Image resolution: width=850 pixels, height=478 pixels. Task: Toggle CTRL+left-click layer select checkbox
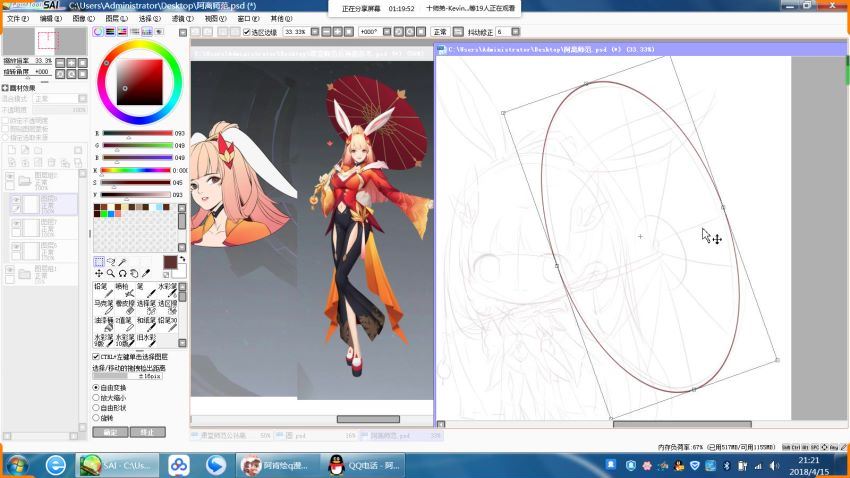96,357
